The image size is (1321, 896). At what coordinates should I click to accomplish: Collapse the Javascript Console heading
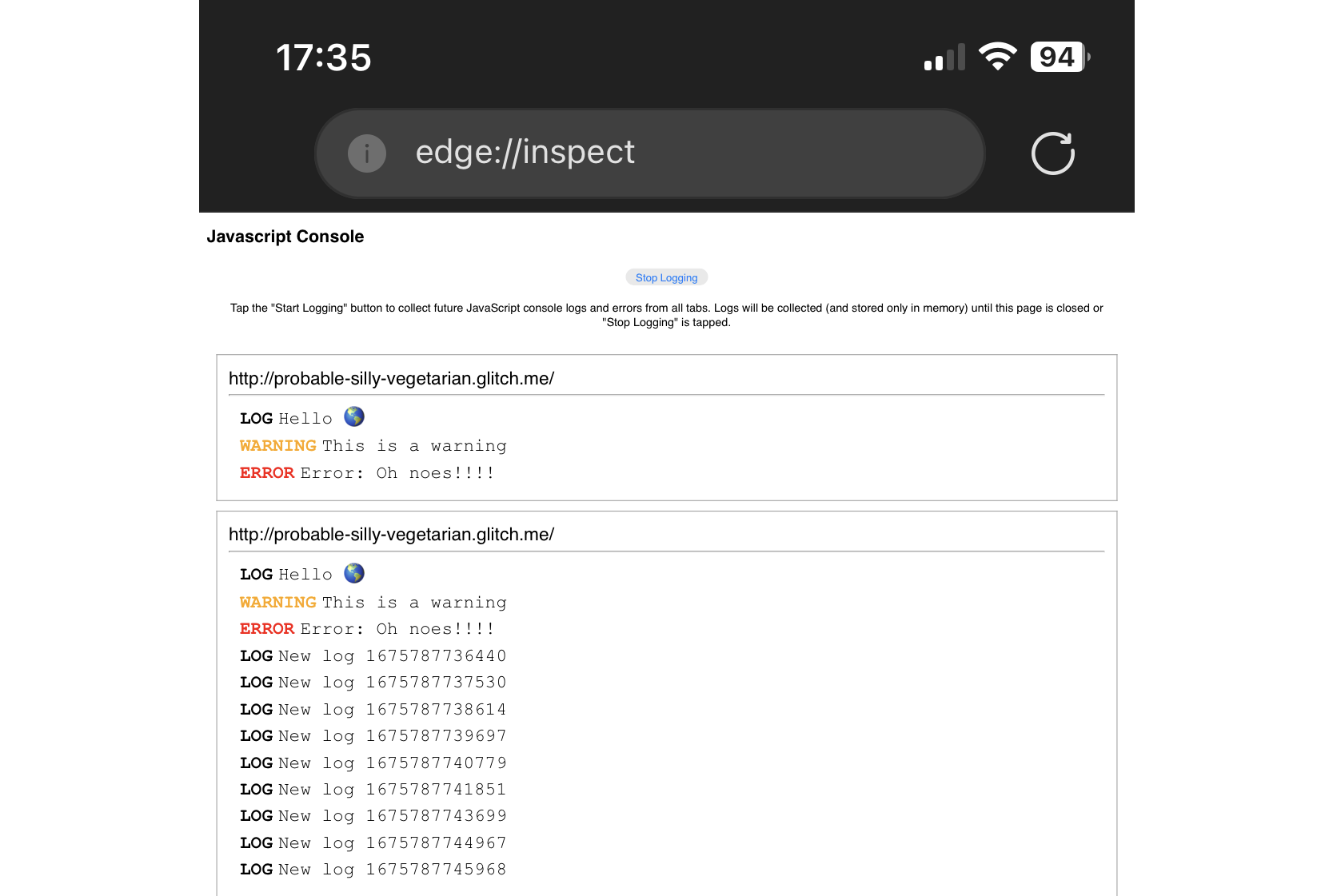click(285, 237)
